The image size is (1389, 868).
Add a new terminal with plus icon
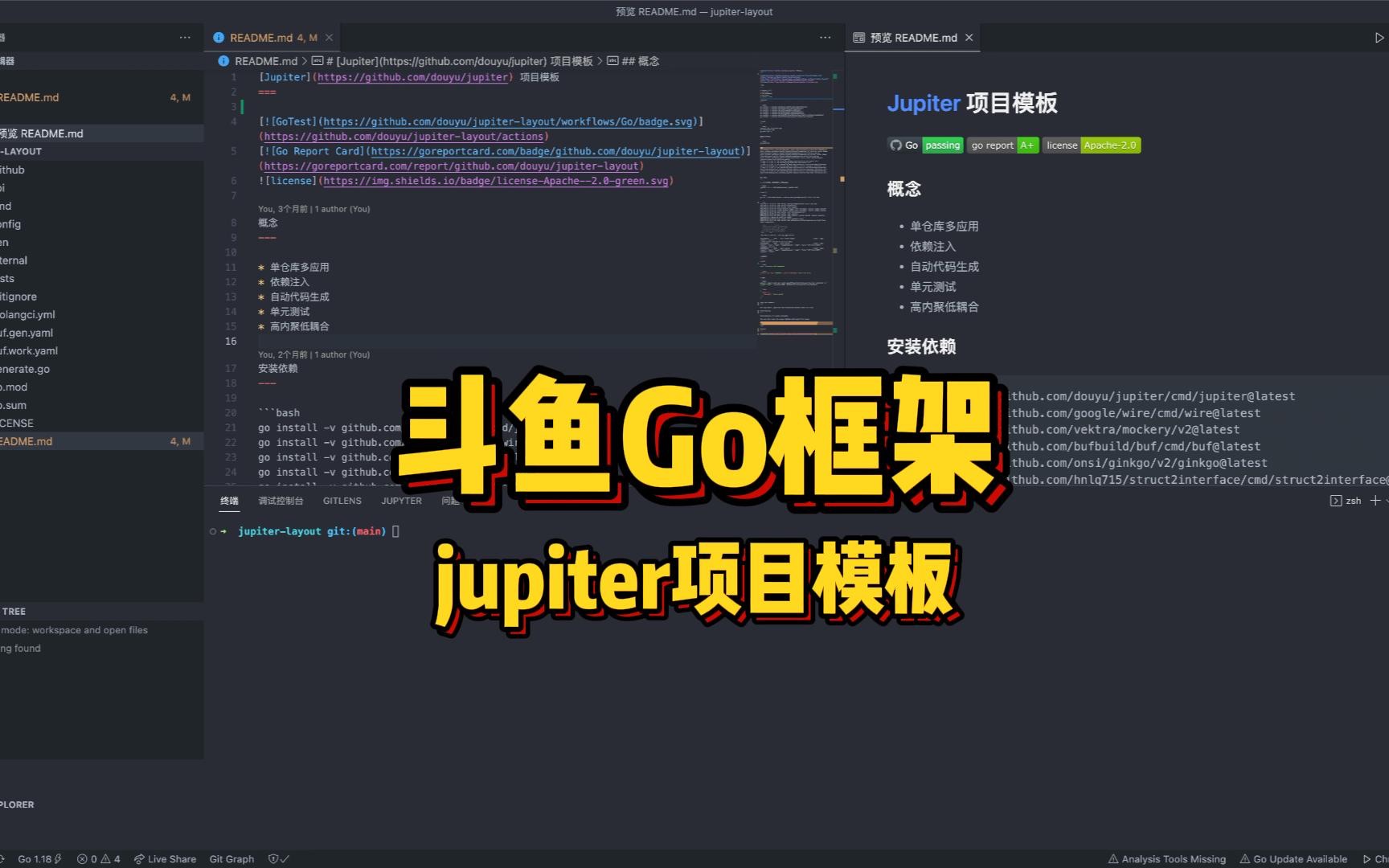(1375, 501)
